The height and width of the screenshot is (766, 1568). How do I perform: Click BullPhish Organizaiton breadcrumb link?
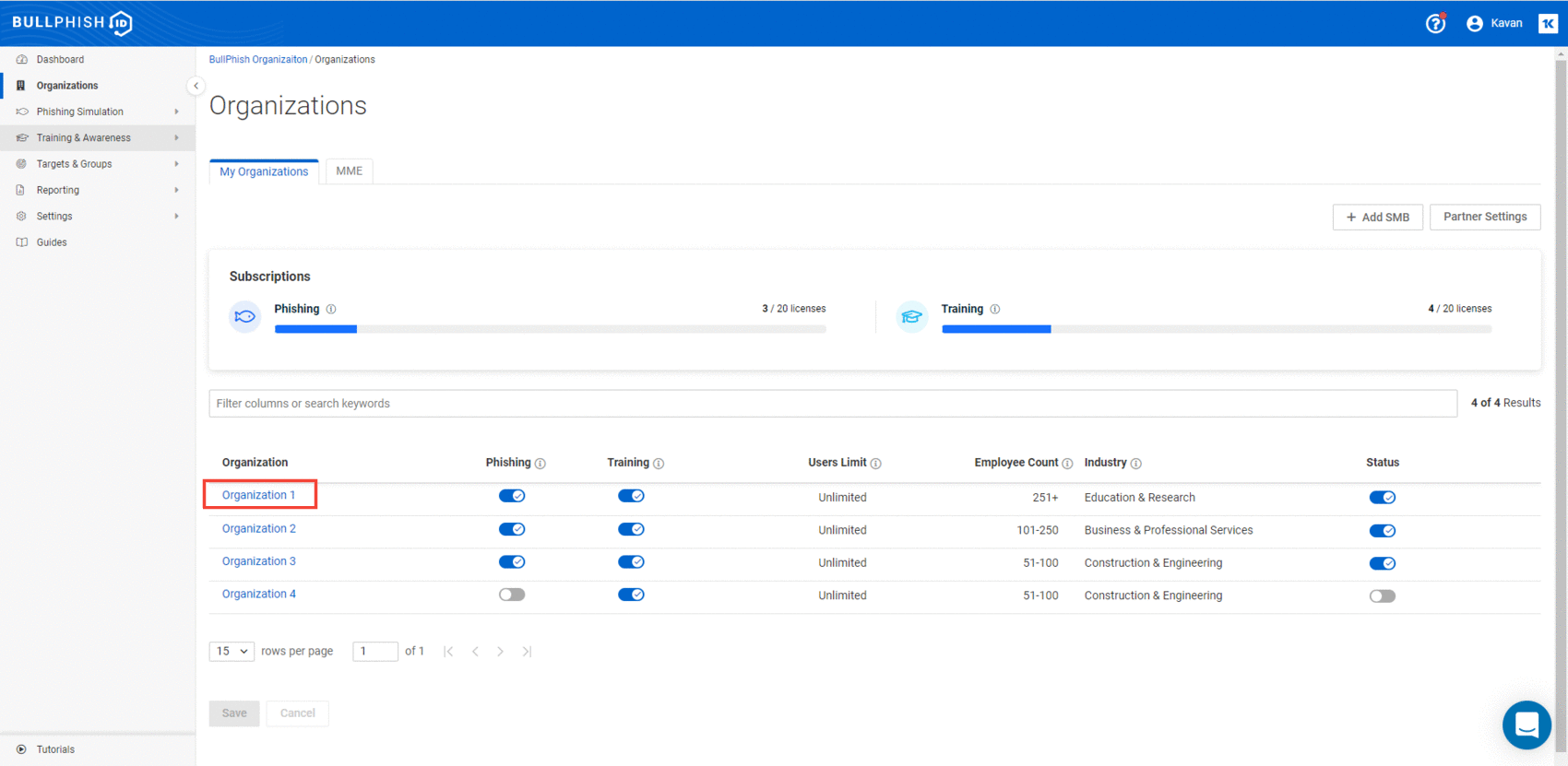[257, 59]
